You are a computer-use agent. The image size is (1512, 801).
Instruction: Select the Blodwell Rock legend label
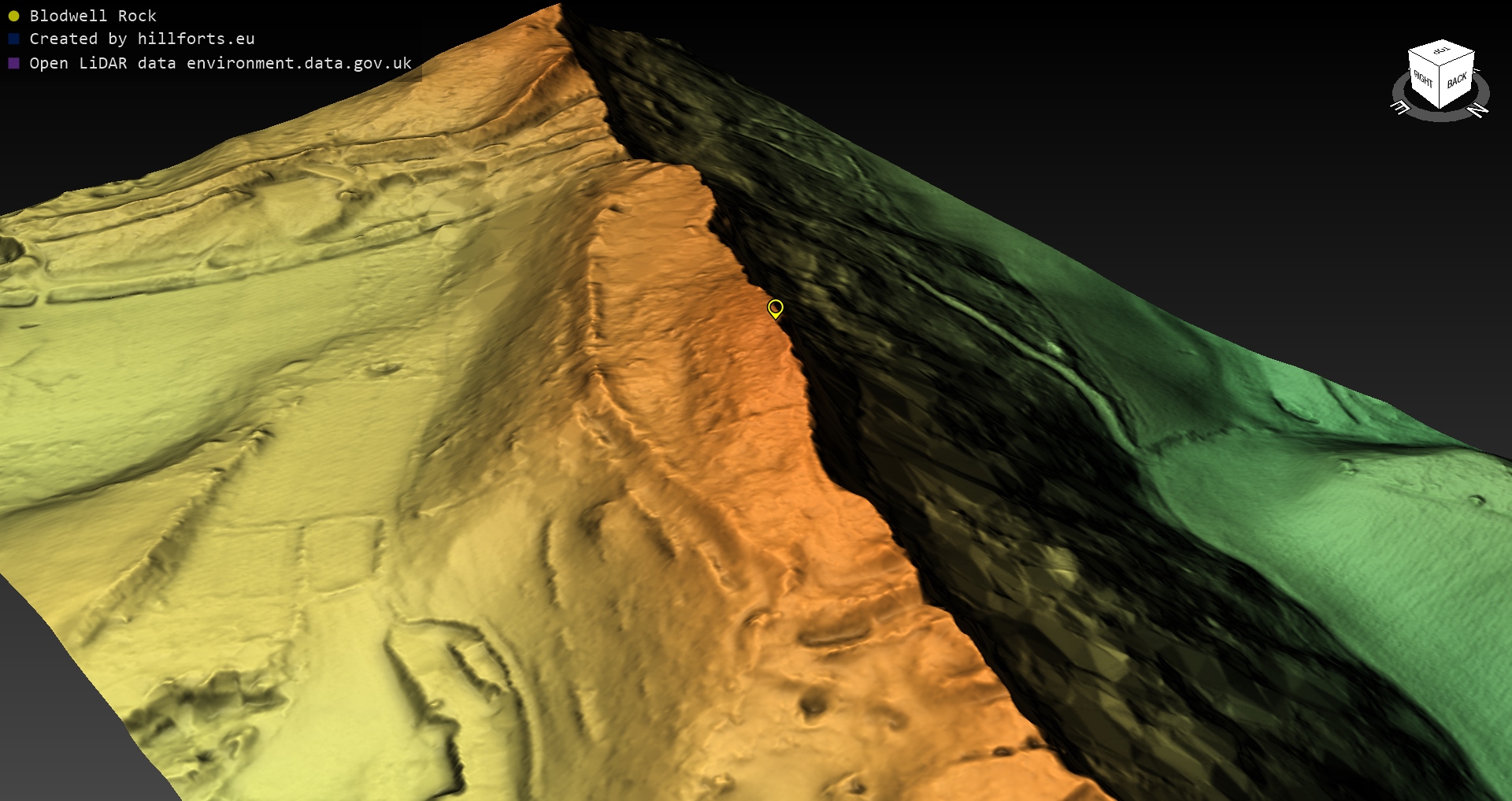[x=93, y=16]
